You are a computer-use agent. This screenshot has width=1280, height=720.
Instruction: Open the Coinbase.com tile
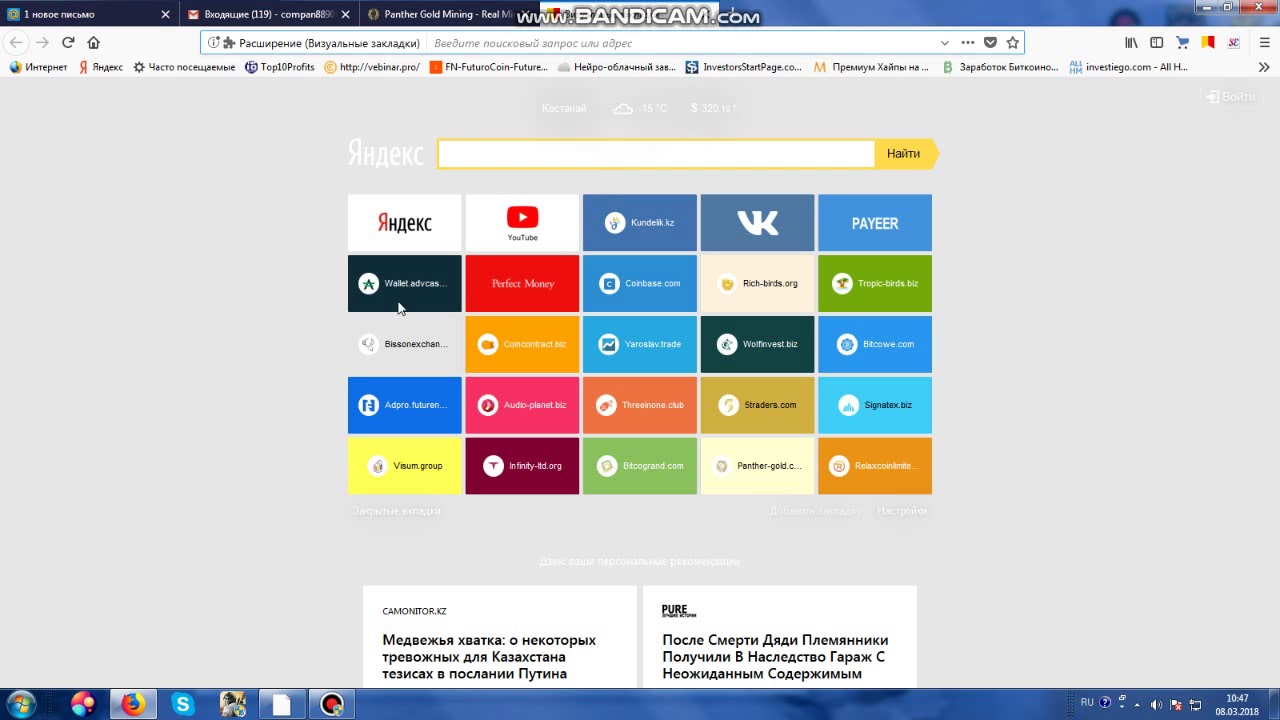pos(640,283)
